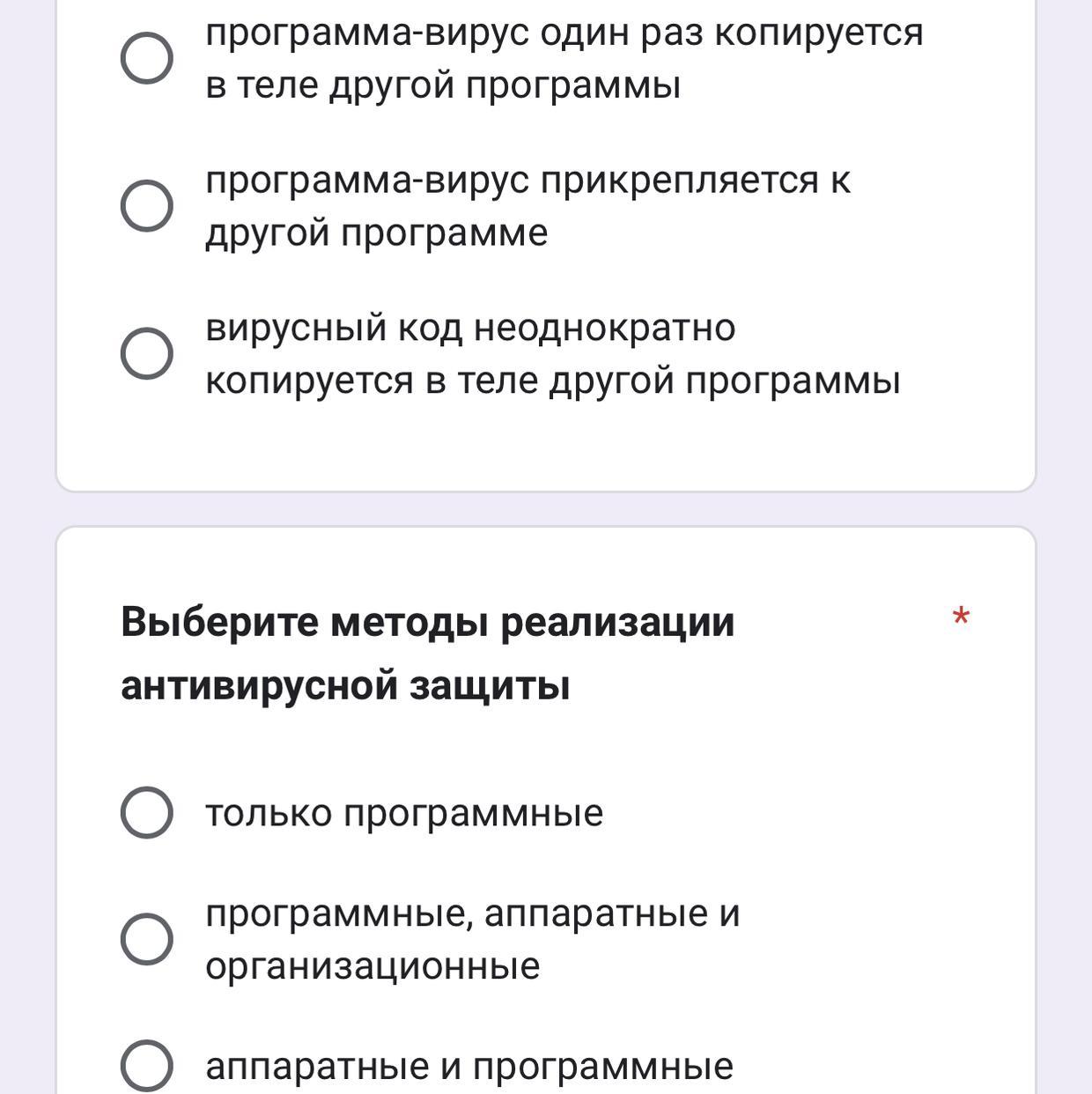Viewport: 1092px width, 1094px height.
Task: Select radio for "программа-вирус прикрепляется к другой программе"
Action: [x=146, y=206]
